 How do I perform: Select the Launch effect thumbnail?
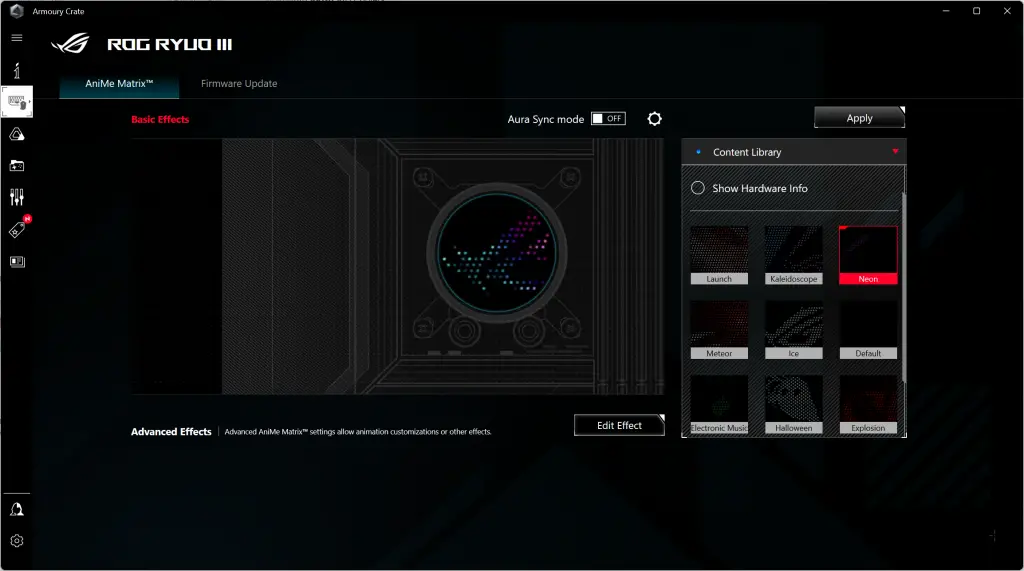(x=719, y=255)
